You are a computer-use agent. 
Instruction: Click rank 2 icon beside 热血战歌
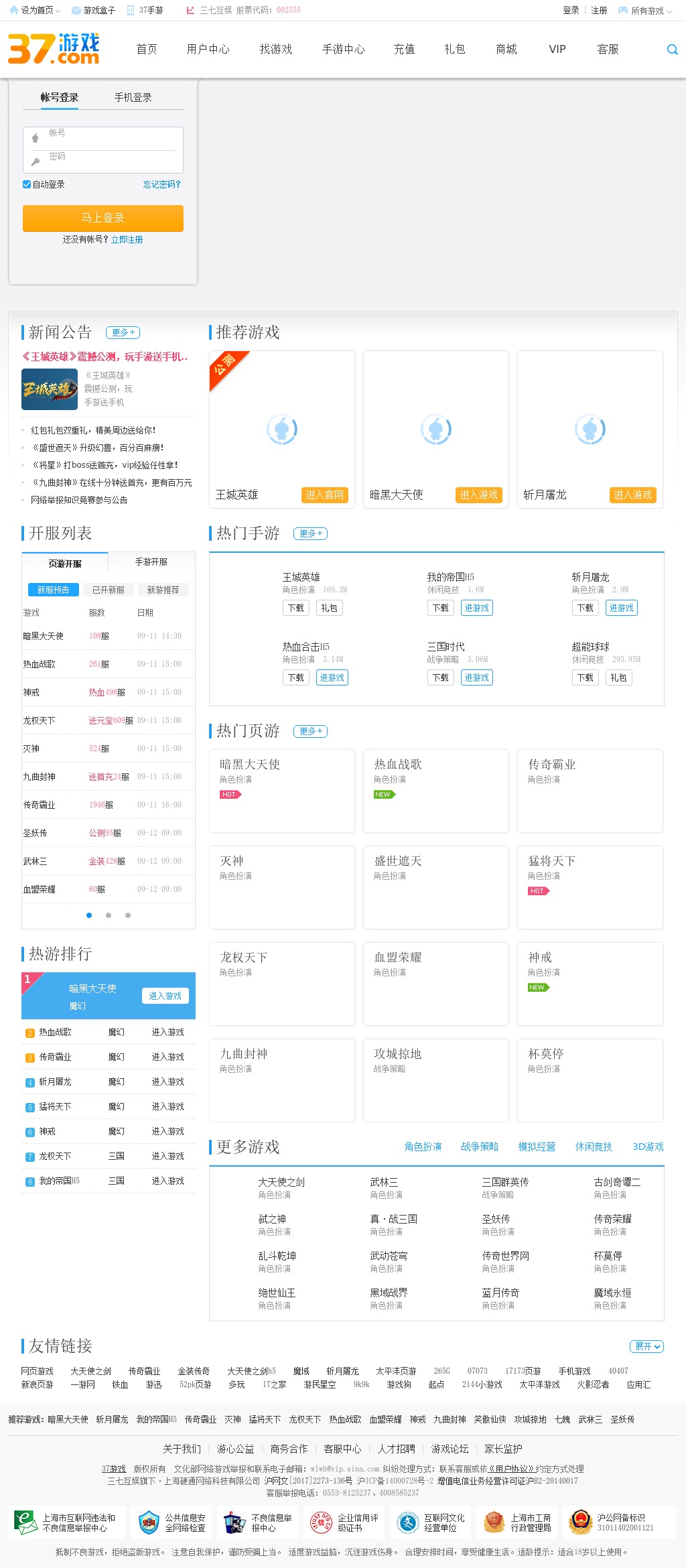pos(29,1033)
